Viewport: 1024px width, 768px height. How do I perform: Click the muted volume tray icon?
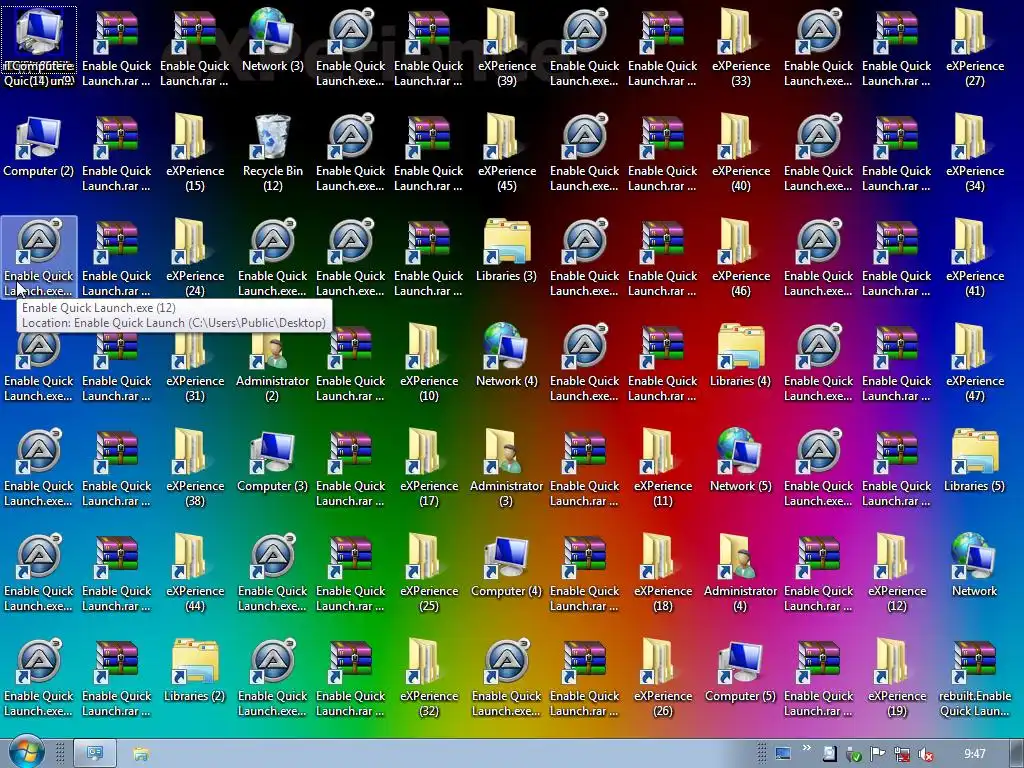[925, 754]
